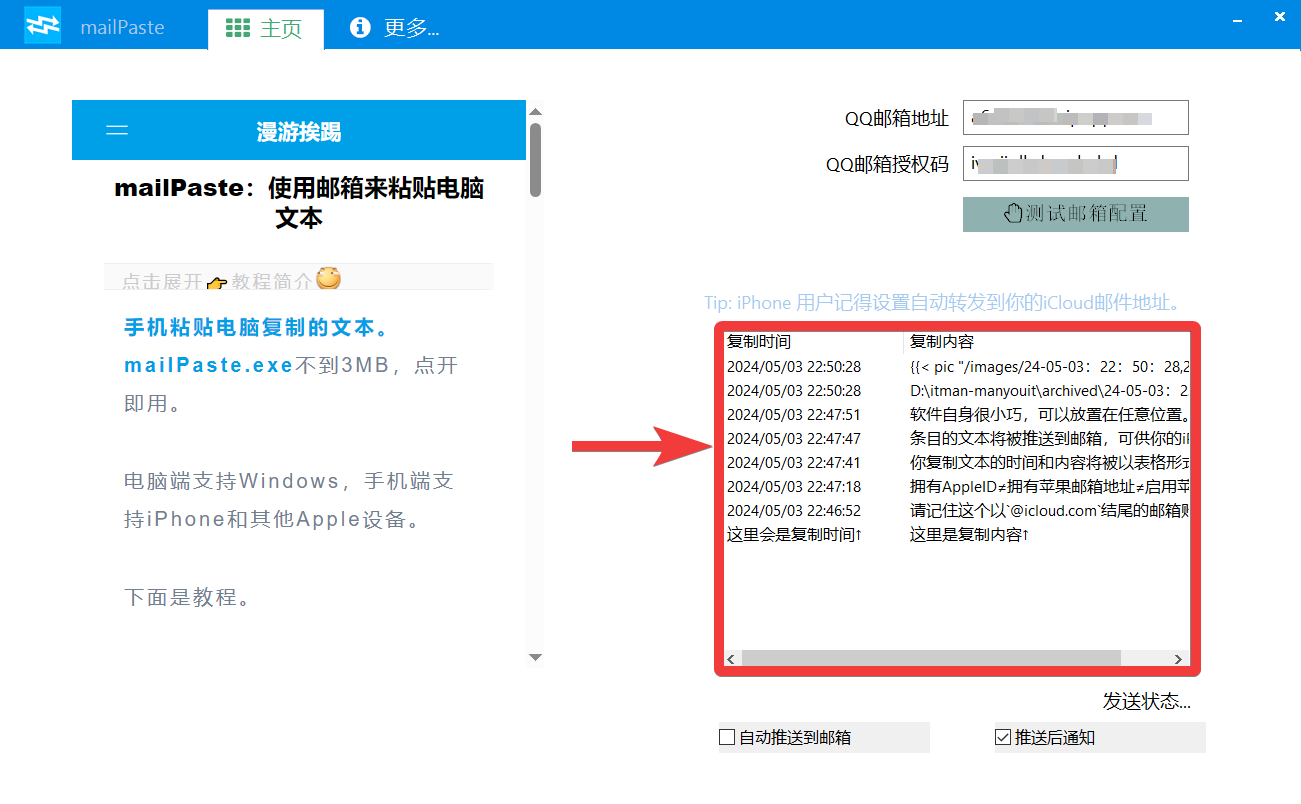Click the 测试邮箱配置 button
Screen dimensions: 1301x804
pyautogui.click(x=1075, y=214)
